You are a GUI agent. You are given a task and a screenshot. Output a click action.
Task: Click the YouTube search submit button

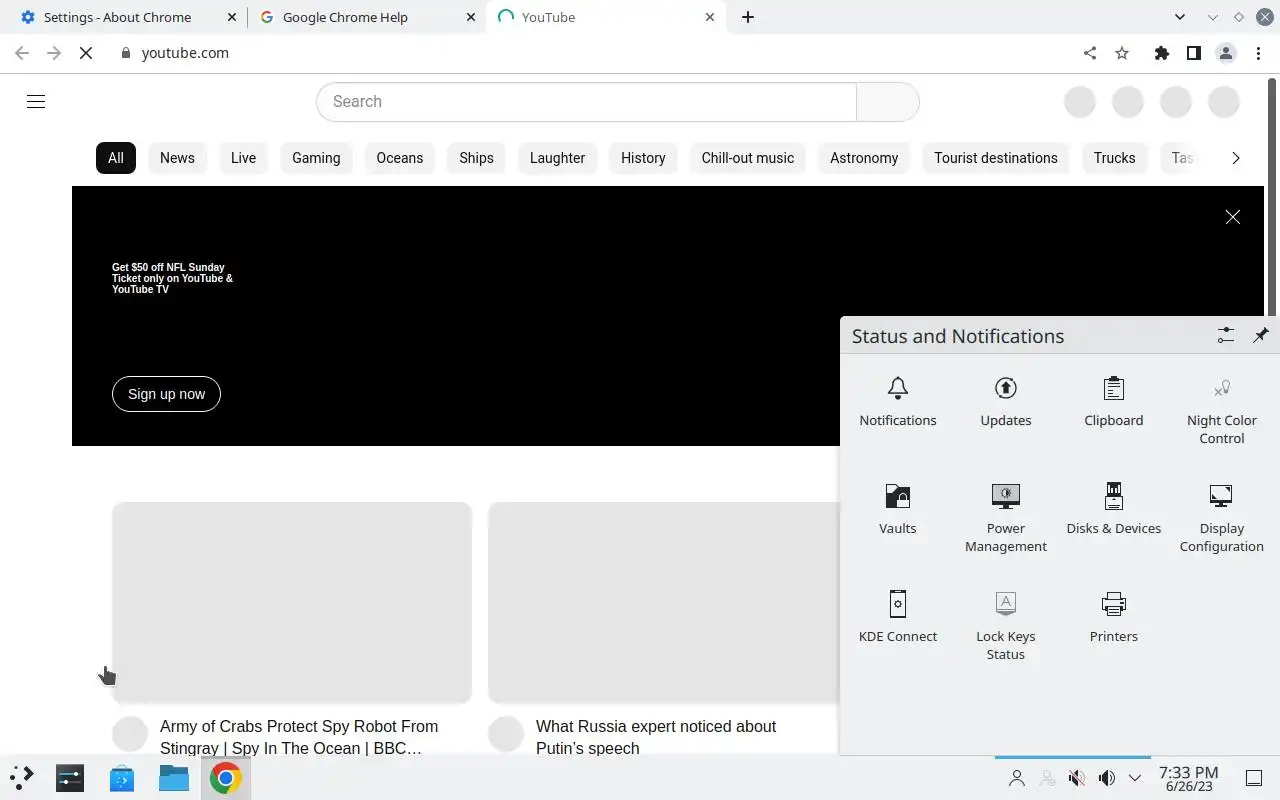(888, 101)
